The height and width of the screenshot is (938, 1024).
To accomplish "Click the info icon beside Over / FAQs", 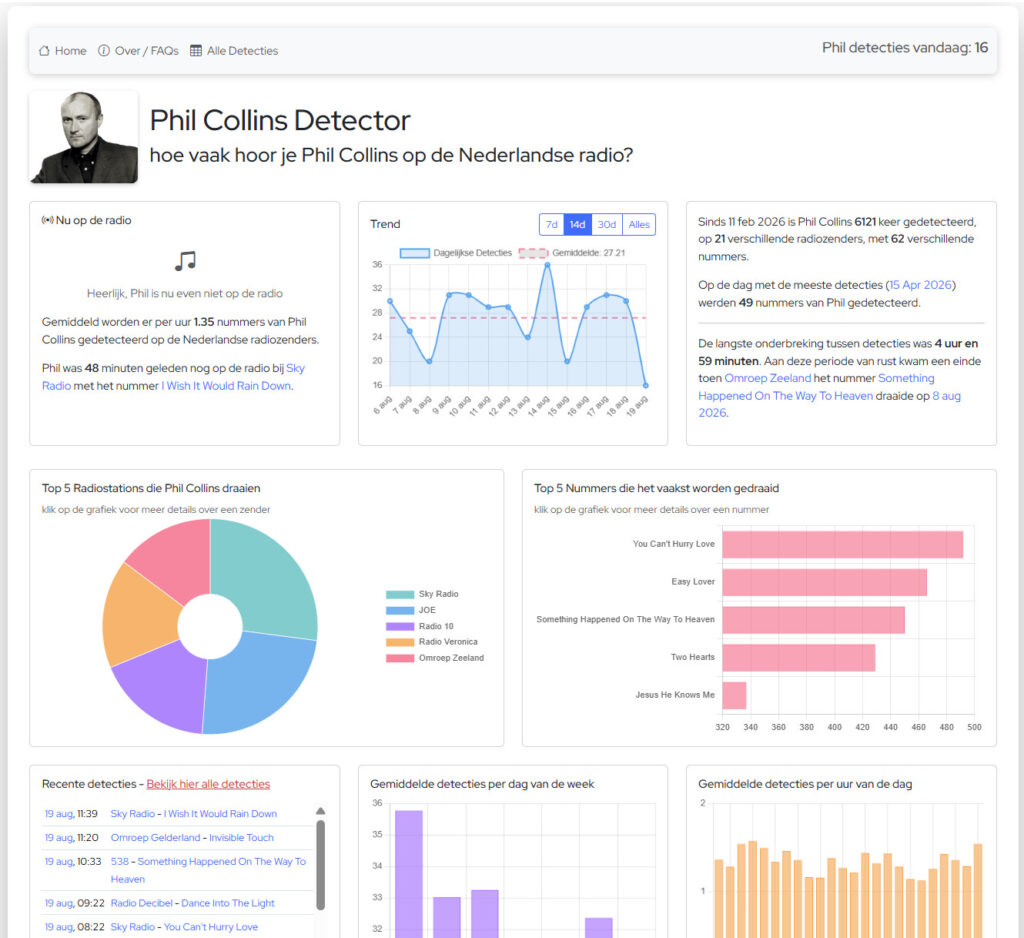I will click(x=104, y=51).
